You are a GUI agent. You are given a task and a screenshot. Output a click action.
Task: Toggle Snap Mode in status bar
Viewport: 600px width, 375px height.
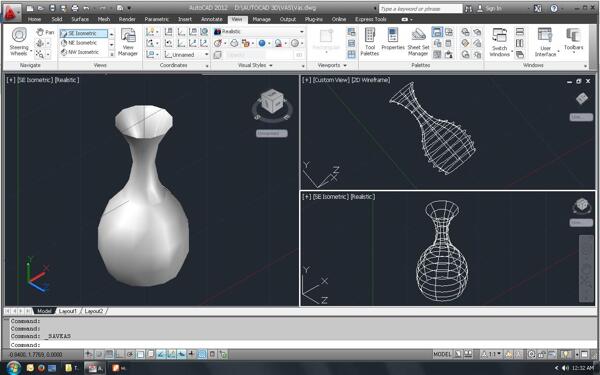point(99,354)
